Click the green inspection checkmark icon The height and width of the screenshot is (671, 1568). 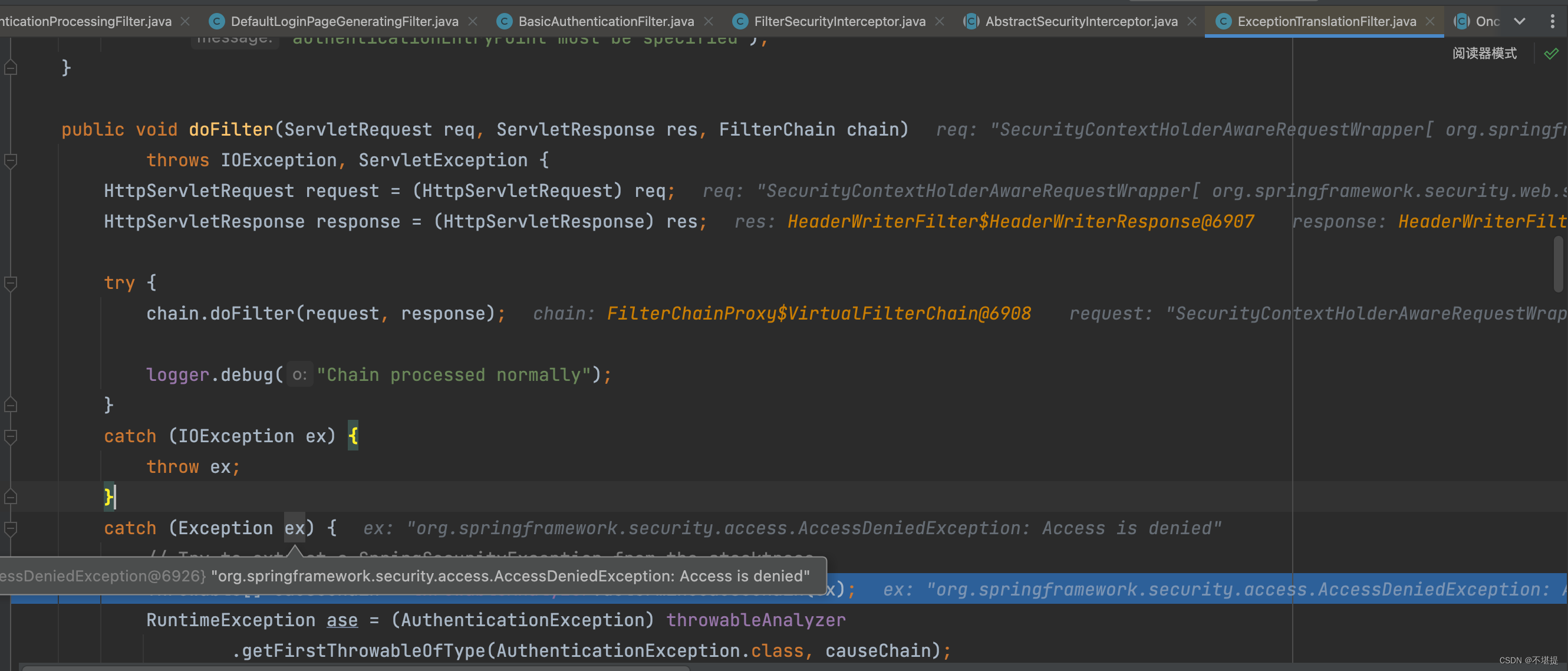(1551, 54)
